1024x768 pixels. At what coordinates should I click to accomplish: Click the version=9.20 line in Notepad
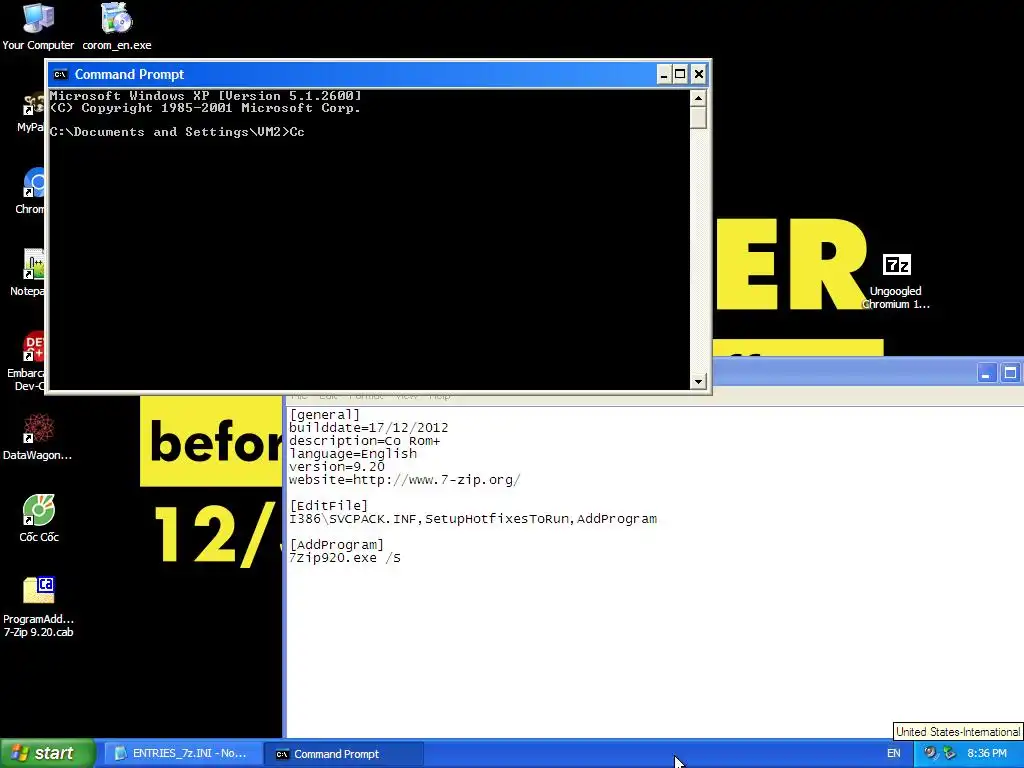point(337,467)
